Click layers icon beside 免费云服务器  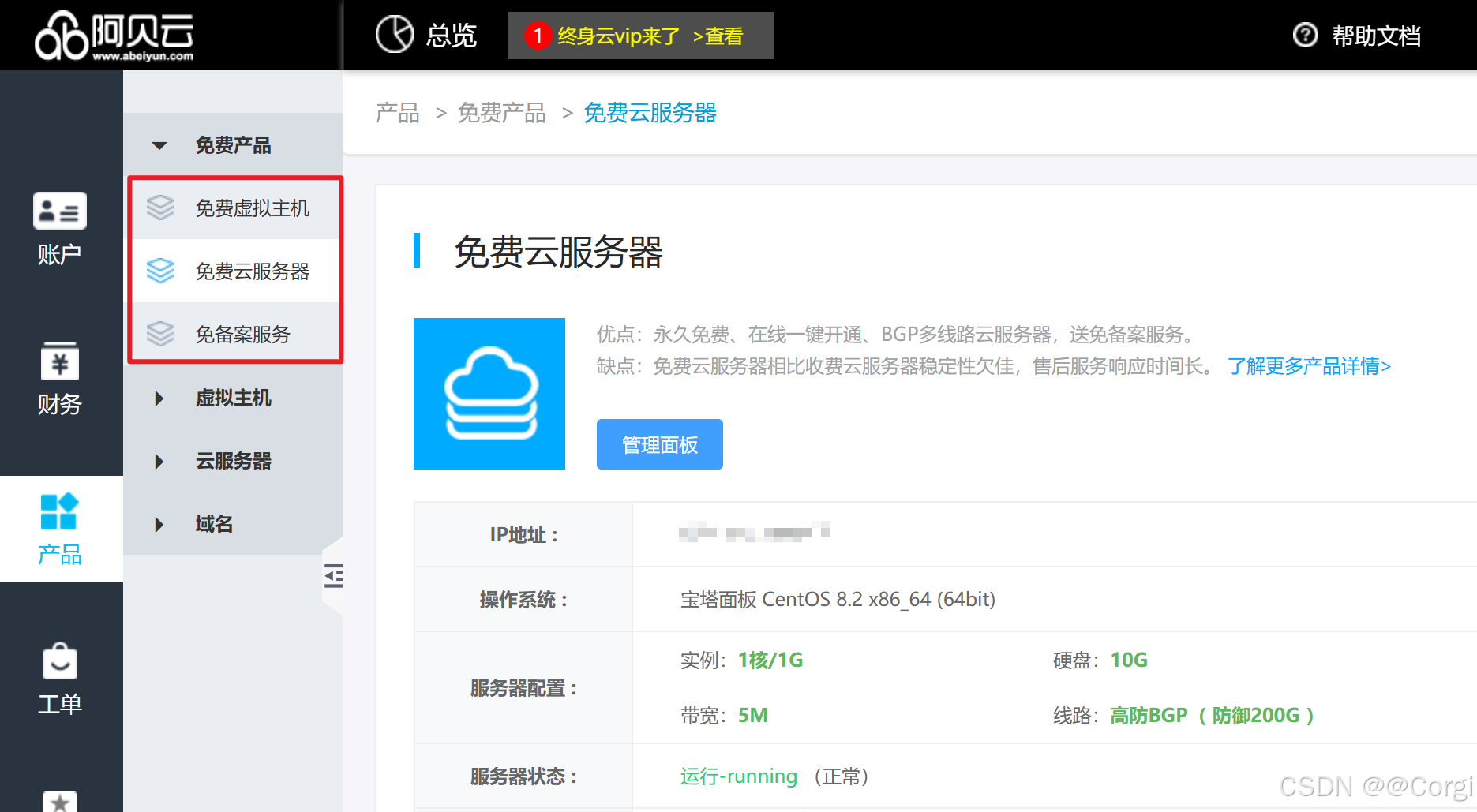160,271
